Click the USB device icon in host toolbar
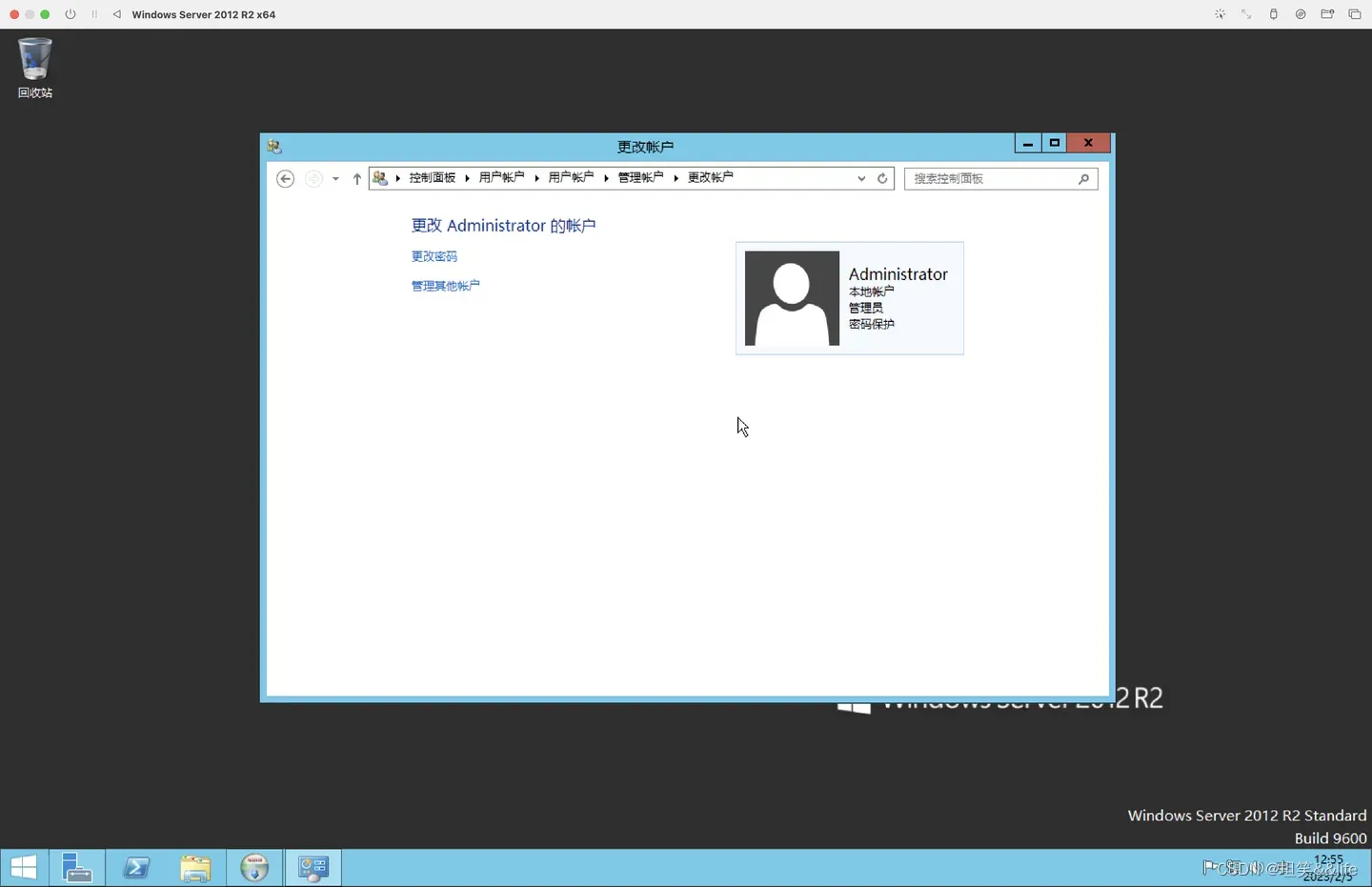The image size is (1372, 887). pyautogui.click(x=1274, y=14)
